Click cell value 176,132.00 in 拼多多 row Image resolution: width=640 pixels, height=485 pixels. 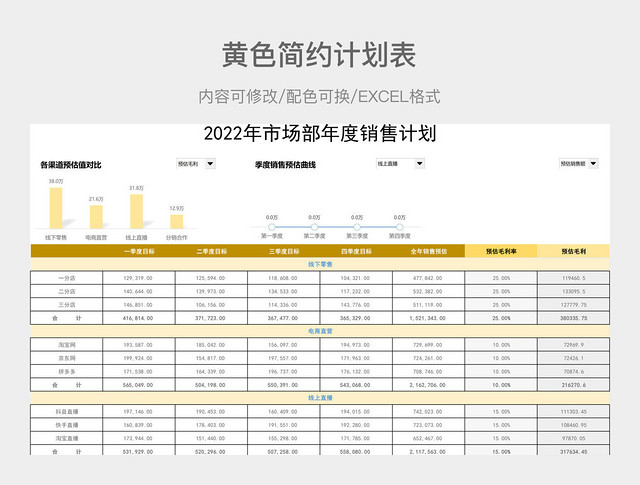pos(355,372)
